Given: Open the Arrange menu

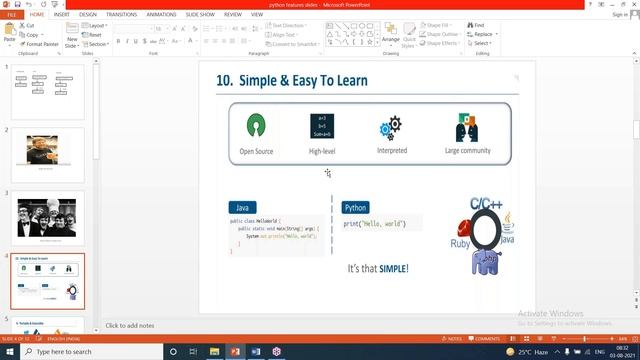Looking at the screenshot, I should 391,33.
